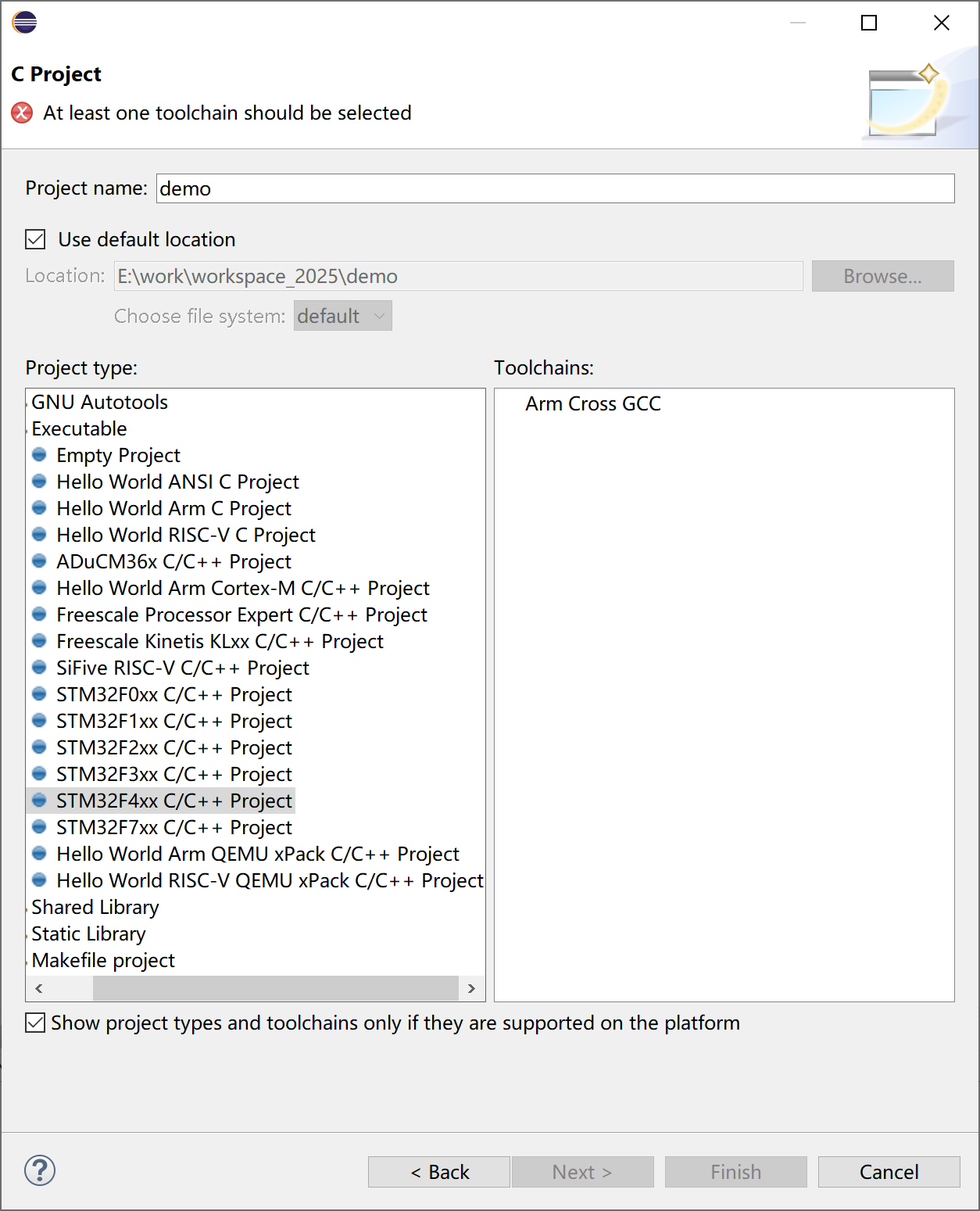Click the icon next to SiFive RISC-V C/C++ Project

tap(39, 668)
